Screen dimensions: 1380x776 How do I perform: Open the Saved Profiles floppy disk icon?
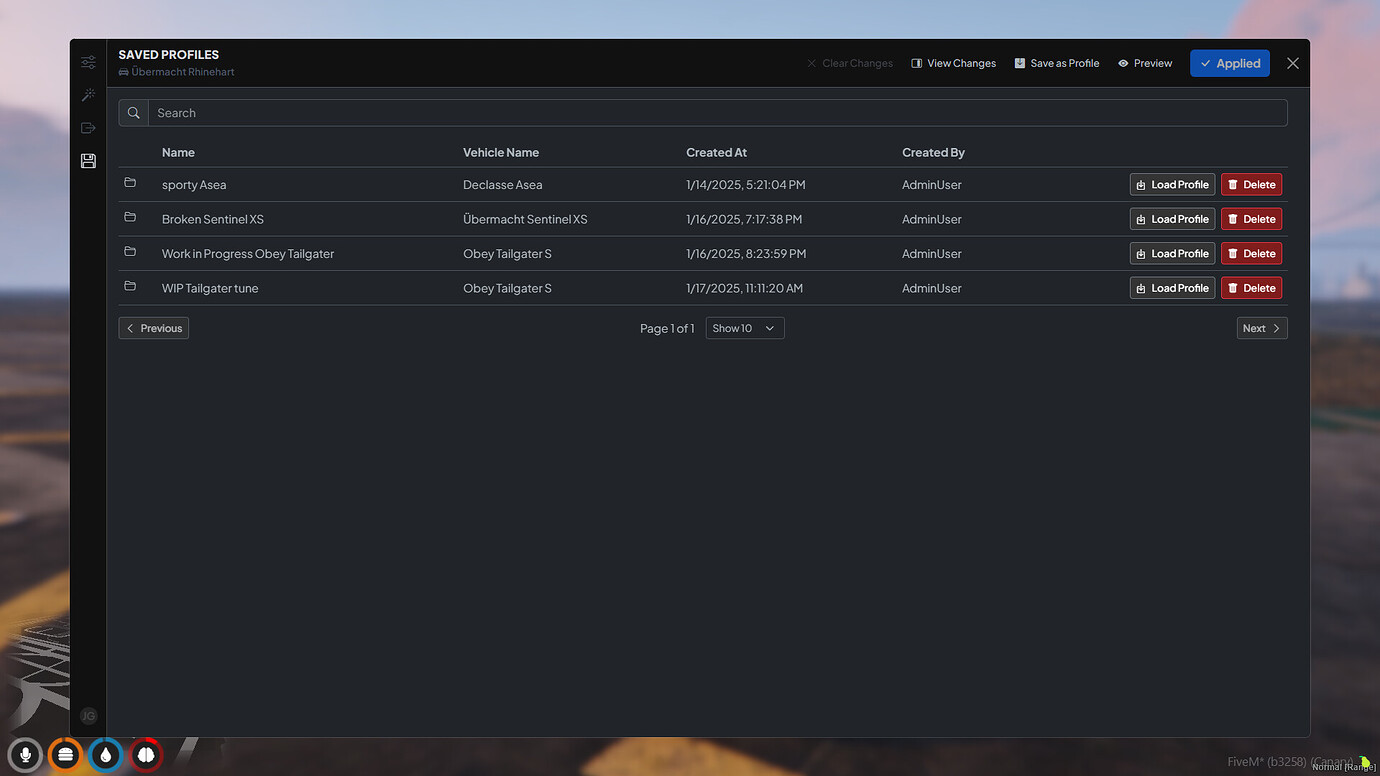coord(88,160)
